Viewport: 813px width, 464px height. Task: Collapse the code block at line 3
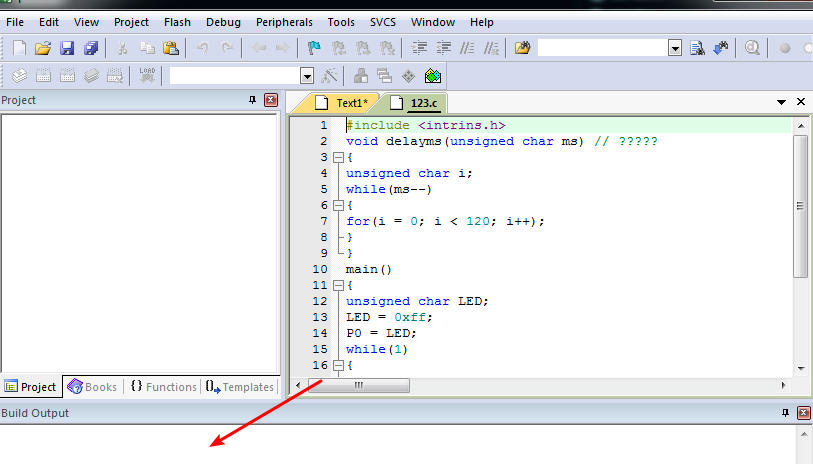coord(338,157)
